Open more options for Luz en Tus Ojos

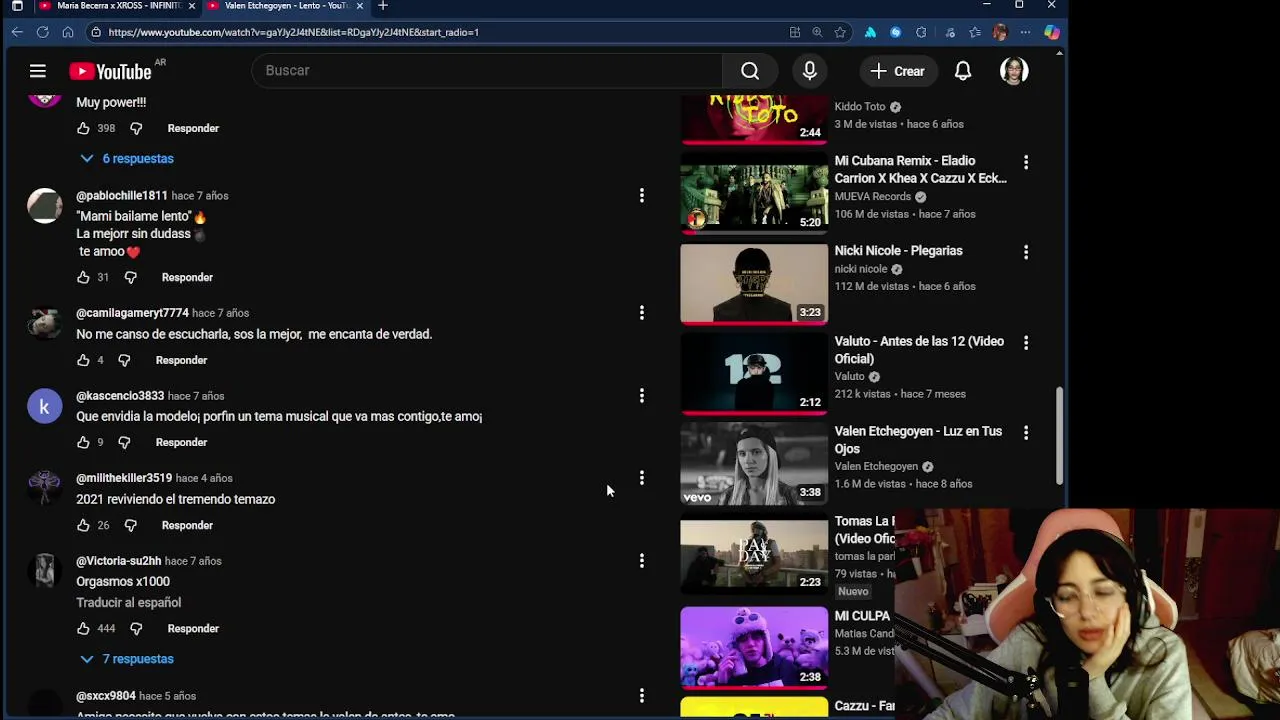pos(1025,432)
